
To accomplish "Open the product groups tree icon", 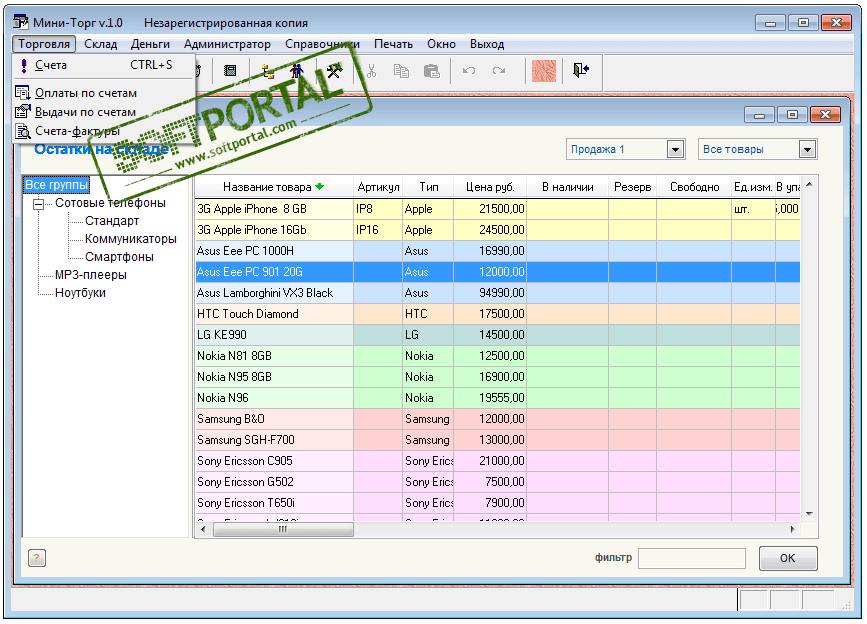I will coord(268,71).
